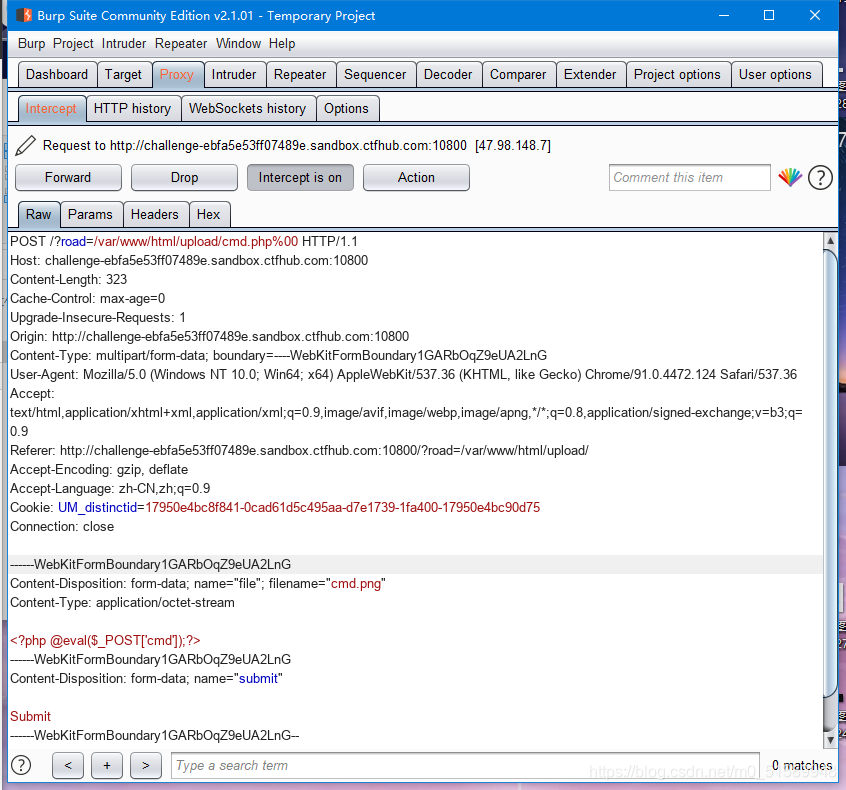Image resolution: width=846 pixels, height=790 pixels.
Task: Go to next search match with > button
Action: pos(146,765)
